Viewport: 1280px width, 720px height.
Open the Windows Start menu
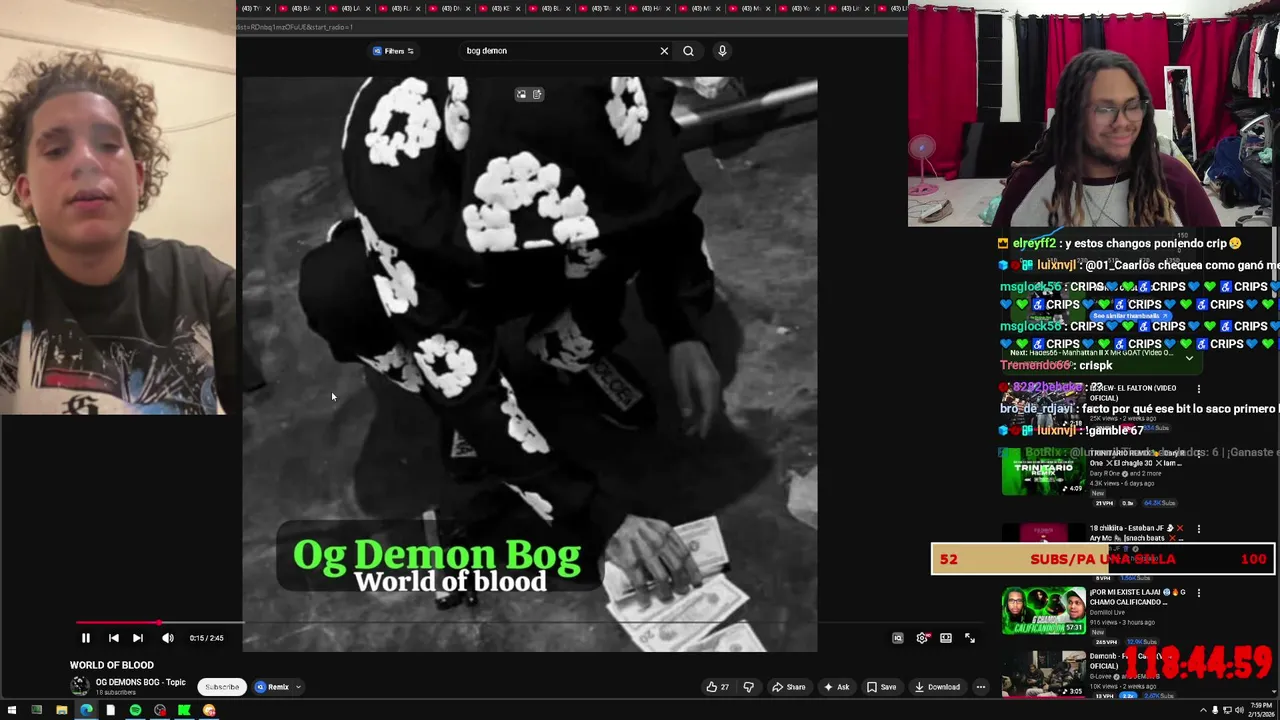10,711
